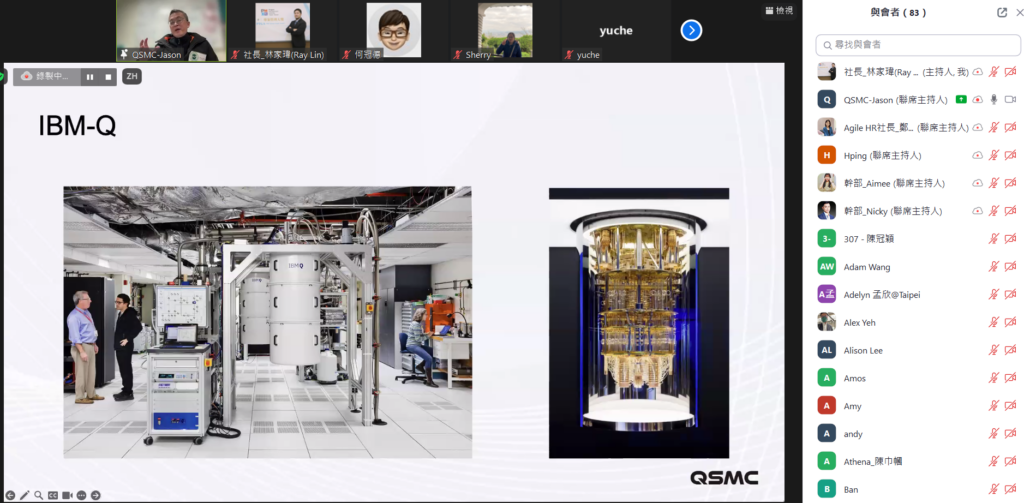
Task: Select participant Adam Wang in the list
Action: [866, 267]
